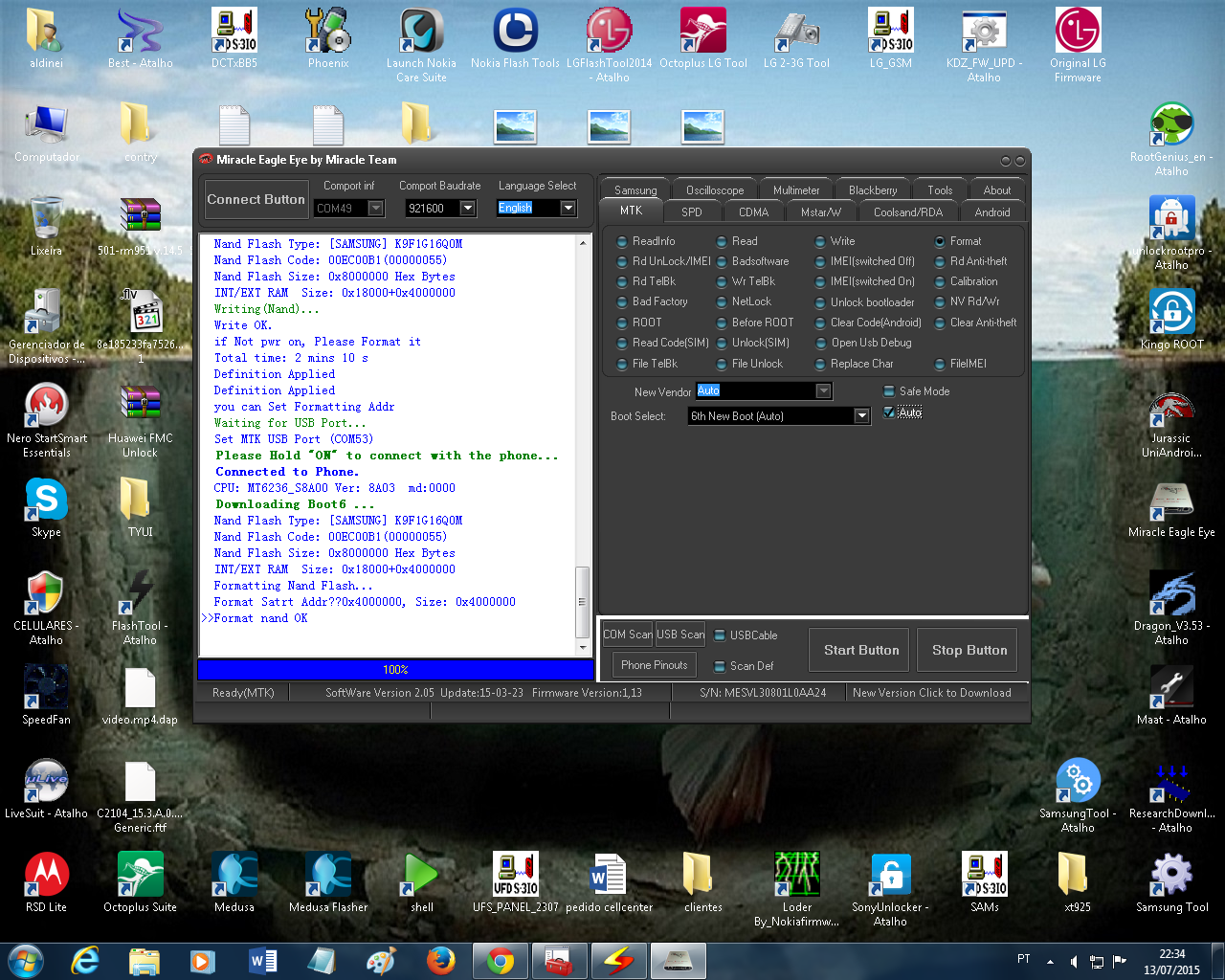Launch Nokia Care Suite shortcut
Image resolution: width=1225 pixels, height=980 pixels.
pos(421,33)
